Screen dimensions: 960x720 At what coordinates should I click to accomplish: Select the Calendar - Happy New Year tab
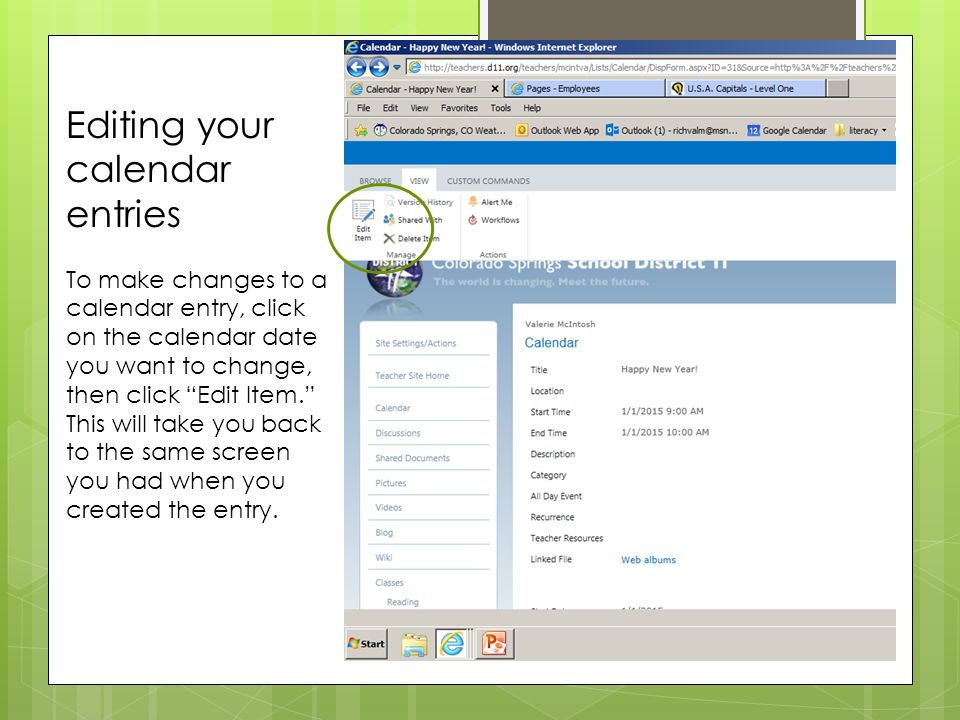[421, 89]
